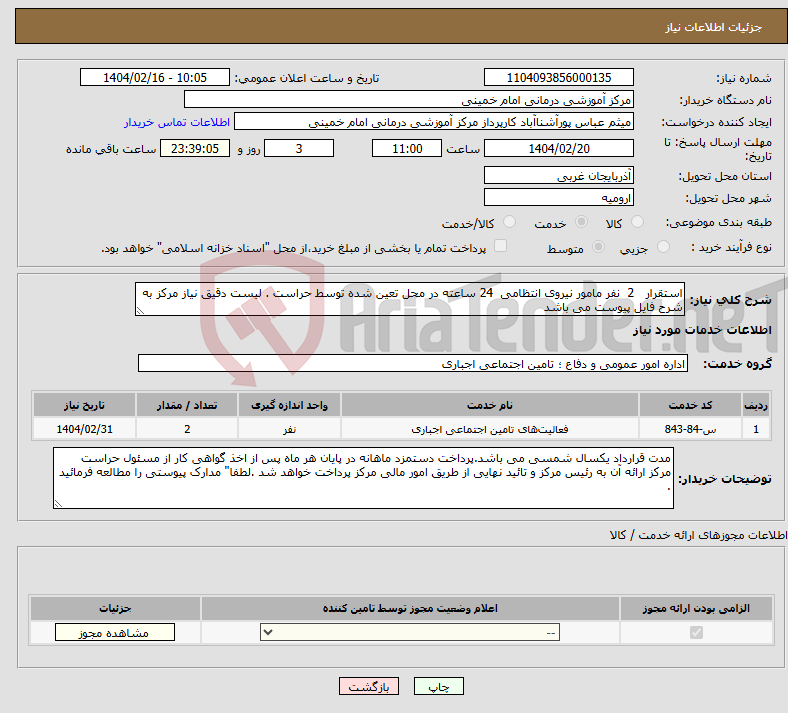Click the واحد اندازه گیری column header
The height and width of the screenshot is (713, 788).
[x=289, y=405]
